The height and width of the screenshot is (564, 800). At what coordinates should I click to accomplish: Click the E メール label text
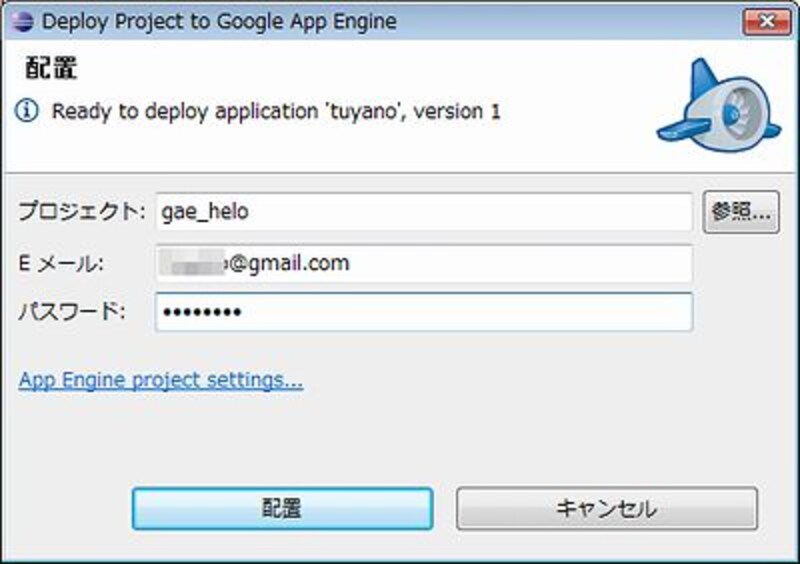pyautogui.click(x=61, y=264)
